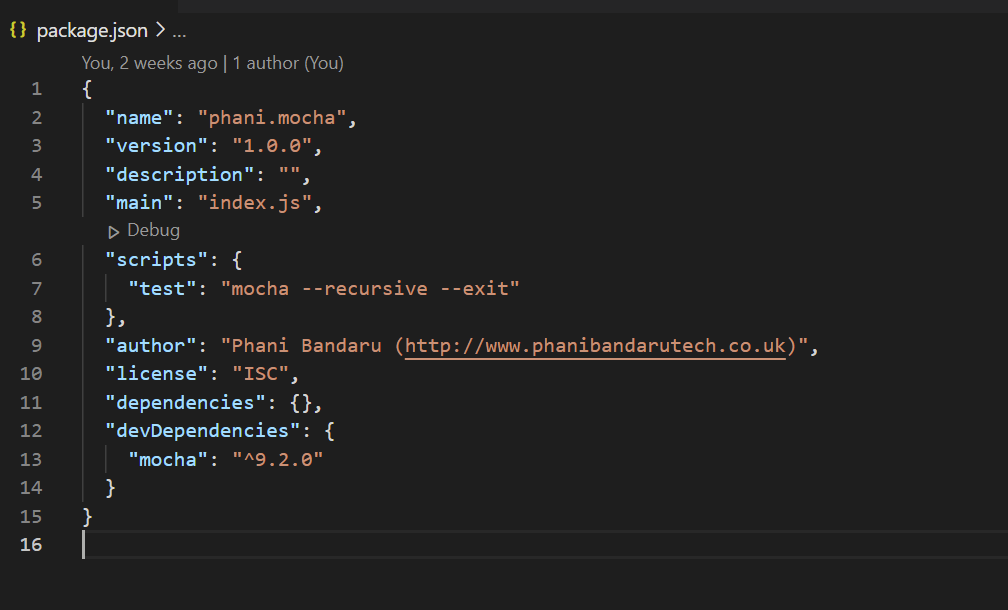Click the '1 author (You)' code lens
The height and width of the screenshot is (610, 1008).
[x=288, y=63]
